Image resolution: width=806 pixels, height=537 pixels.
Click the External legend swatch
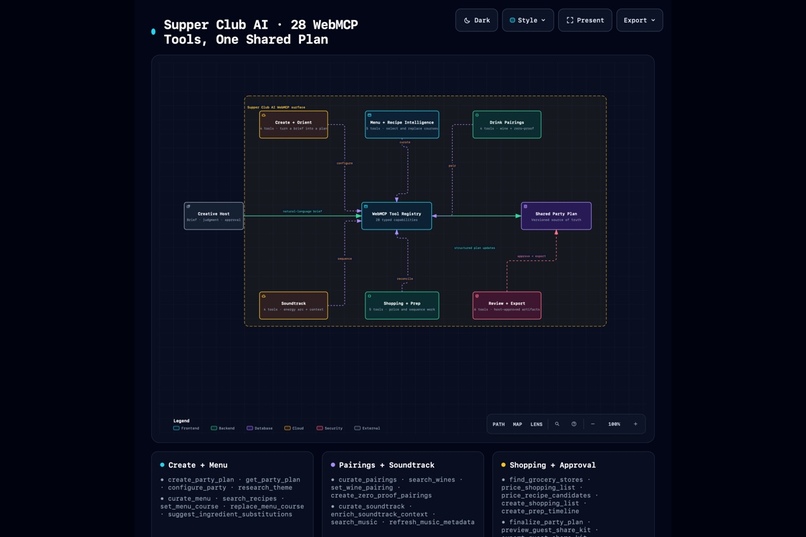tap(357, 428)
